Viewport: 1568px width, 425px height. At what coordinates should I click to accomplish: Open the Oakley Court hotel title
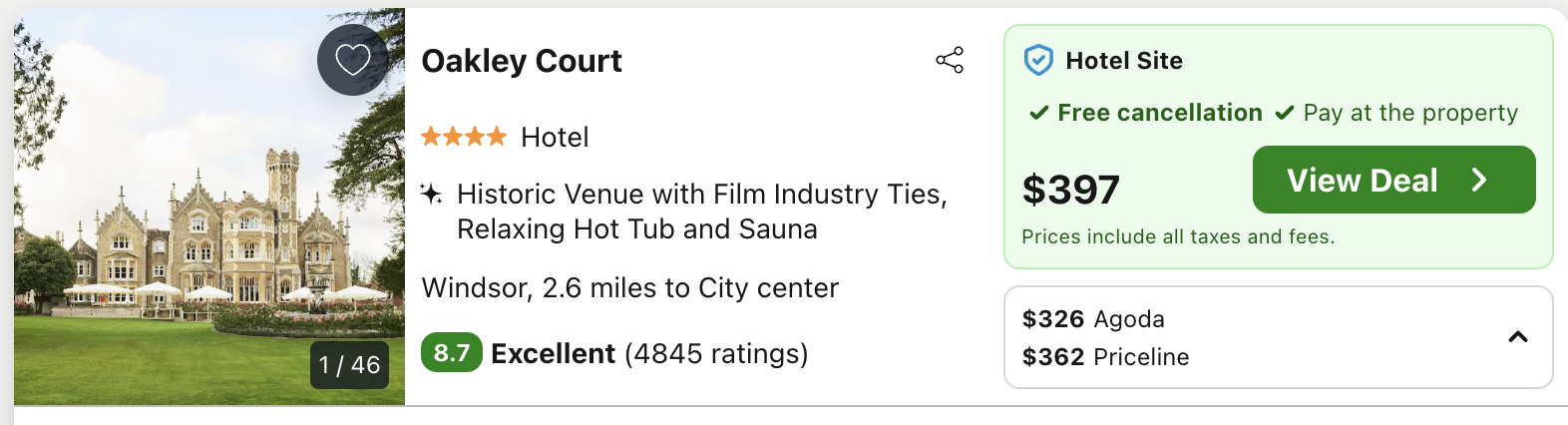click(522, 61)
